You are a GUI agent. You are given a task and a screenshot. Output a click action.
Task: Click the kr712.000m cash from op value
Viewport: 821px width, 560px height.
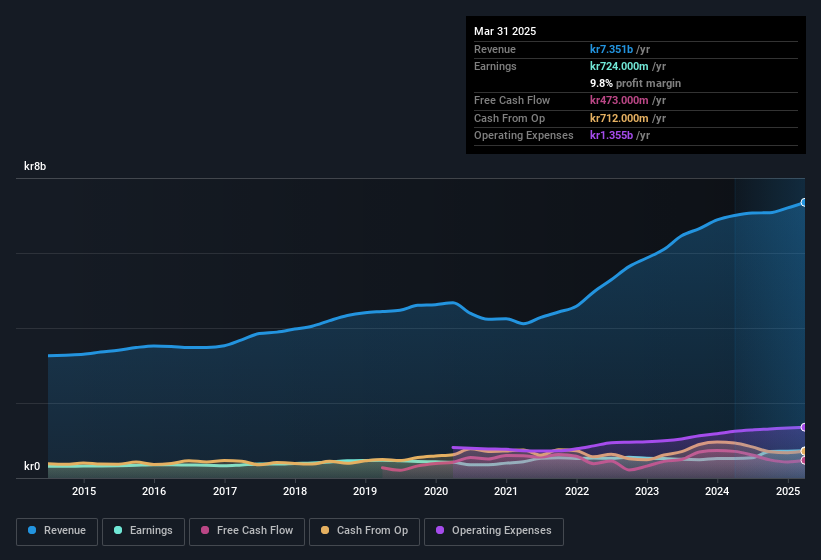point(619,118)
